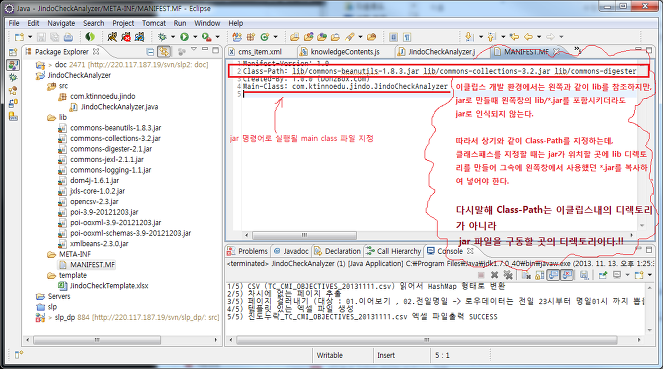663x369 pixels.
Task: Click the New Java Package icon
Action: coord(251,37)
